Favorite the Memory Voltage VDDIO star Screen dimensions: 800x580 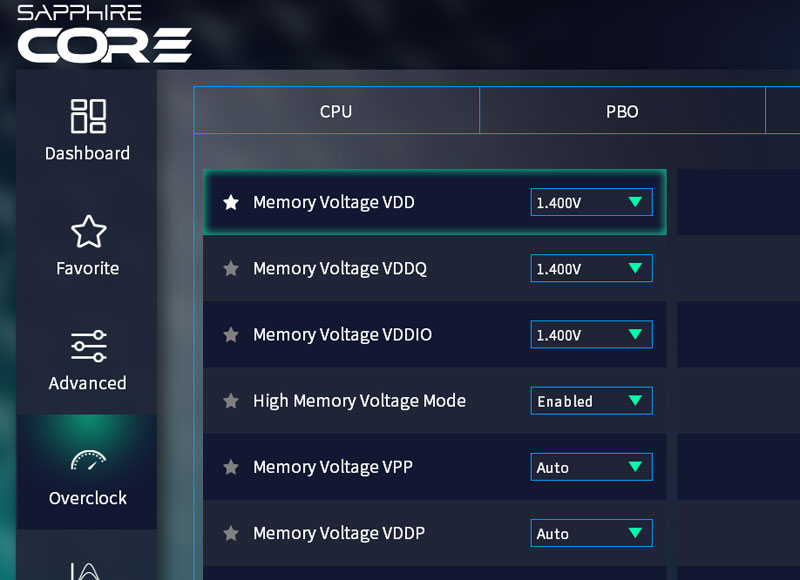pyautogui.click(x=231, y=335)
